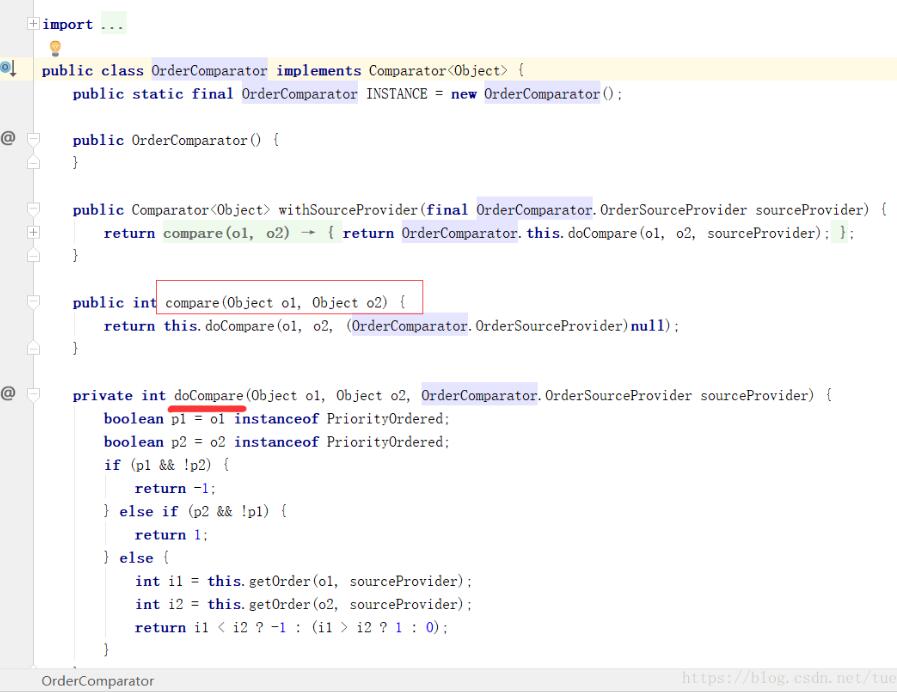Collapse the withSourceProvider method
This screenshot has width=897, height=692.
tap(35, 208)
